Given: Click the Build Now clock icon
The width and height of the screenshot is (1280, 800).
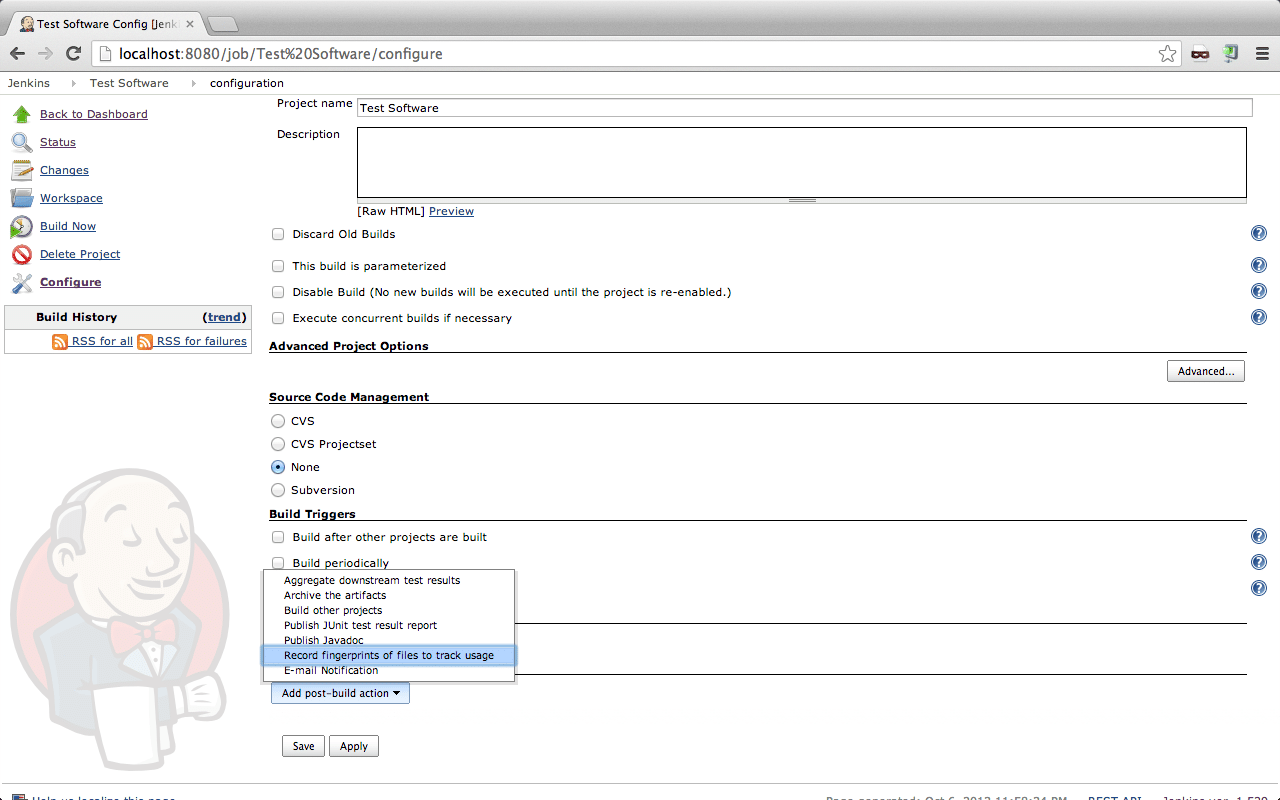Looking at the screenshot, I should 22,227.
